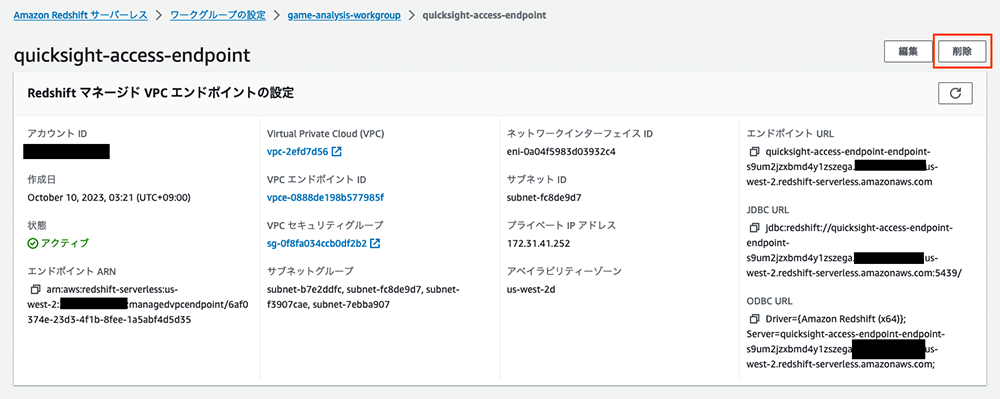The image size is (1000, 399).
Task: Click the ネットワークインターフェイス ID label
Action: pos(580,134)
